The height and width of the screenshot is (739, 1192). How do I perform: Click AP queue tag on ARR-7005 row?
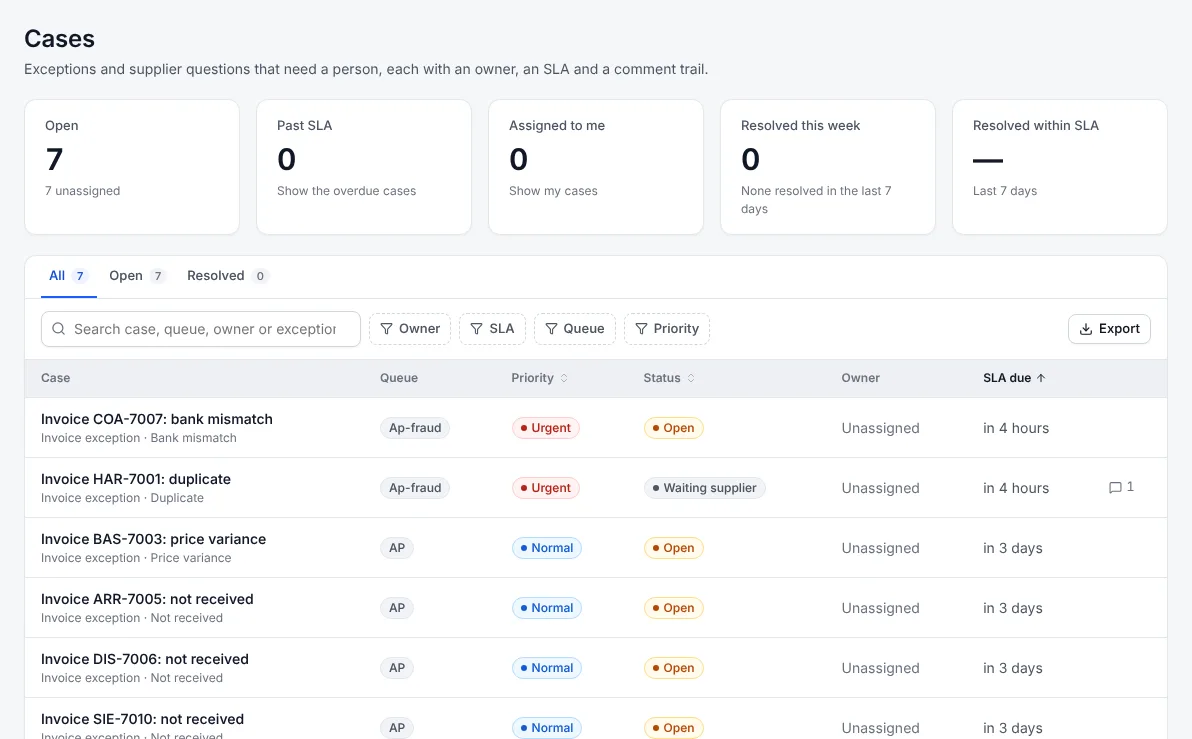click(397, 608)
